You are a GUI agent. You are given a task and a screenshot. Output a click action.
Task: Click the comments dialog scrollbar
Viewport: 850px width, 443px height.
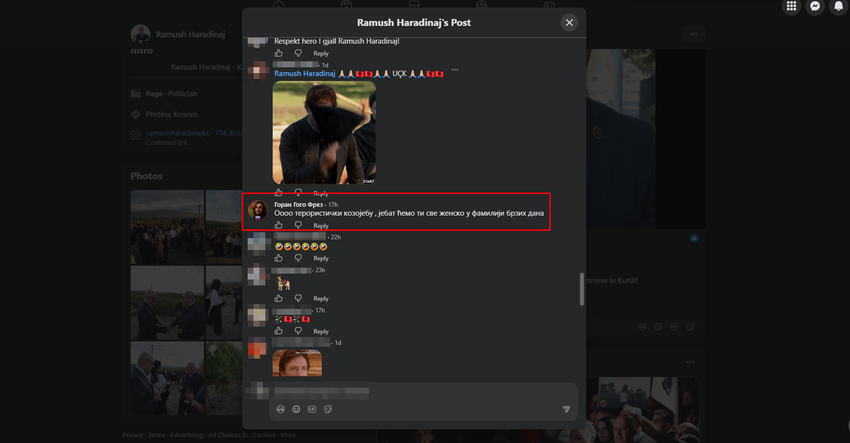click(x=582, y=289)
